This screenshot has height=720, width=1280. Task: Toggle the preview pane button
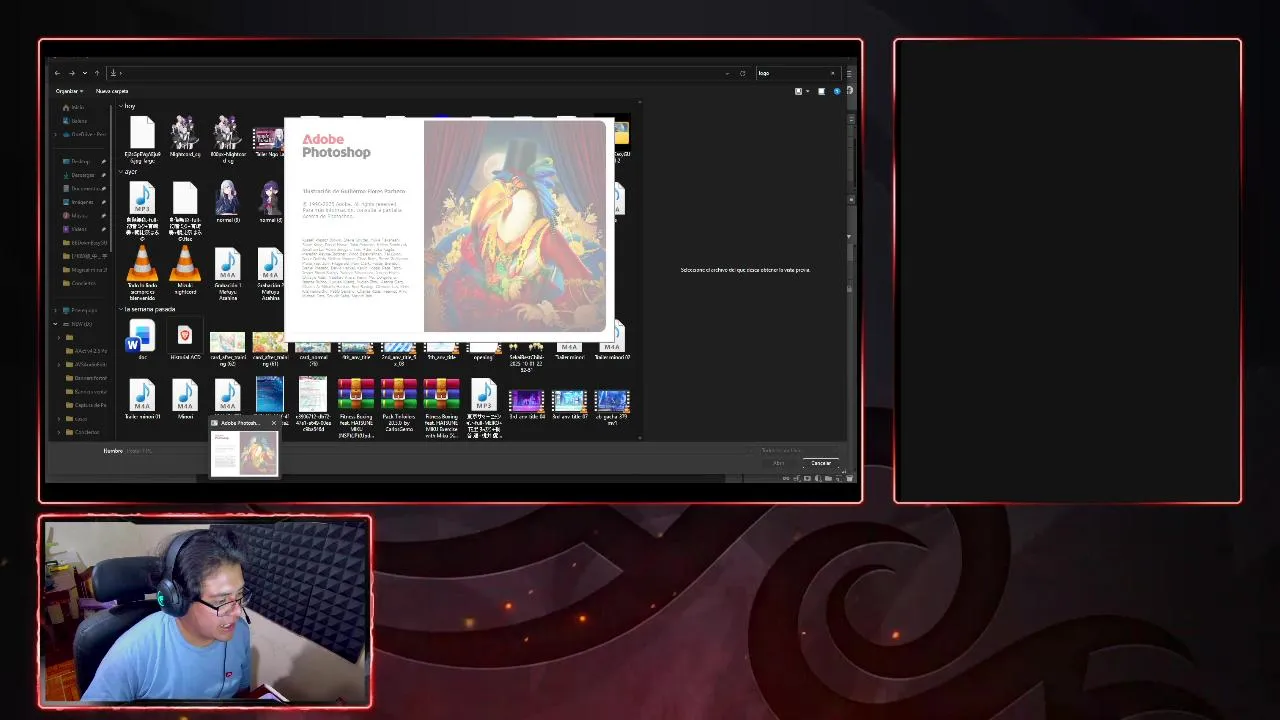coord(821,91)
